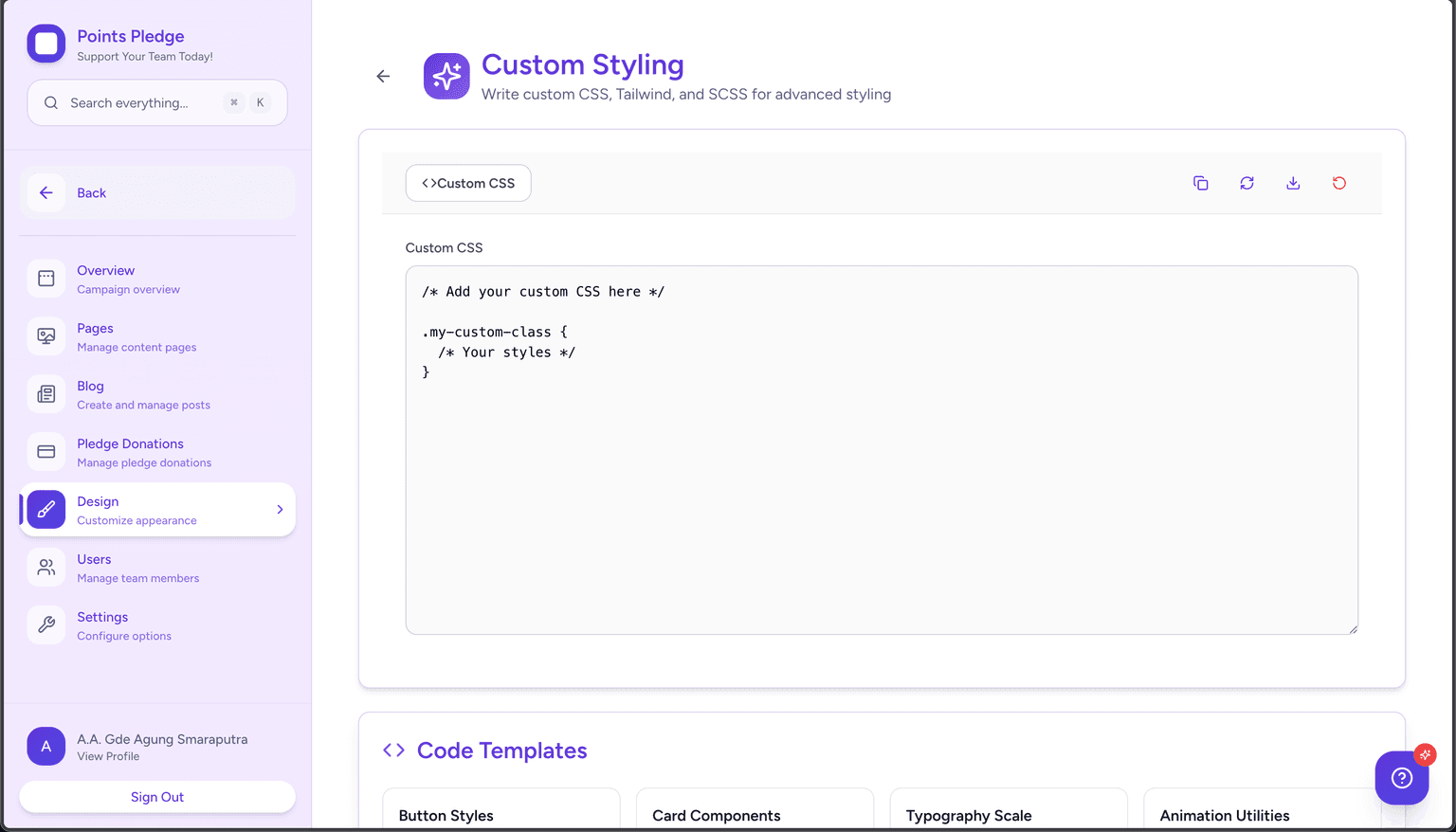Viewport: 1456px width, 832px height.
Task: Select the Custom CSS tab
Action: pos(468,183)
